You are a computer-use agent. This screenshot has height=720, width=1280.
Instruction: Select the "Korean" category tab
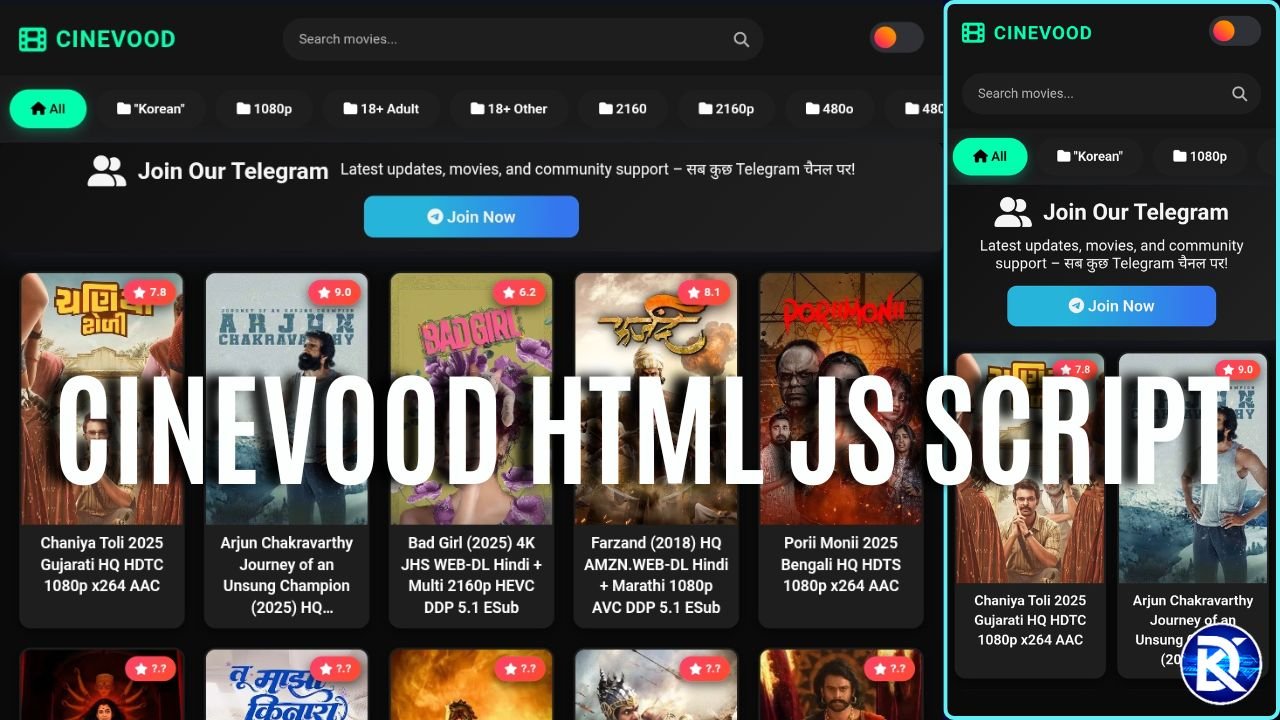pos(151,108)
